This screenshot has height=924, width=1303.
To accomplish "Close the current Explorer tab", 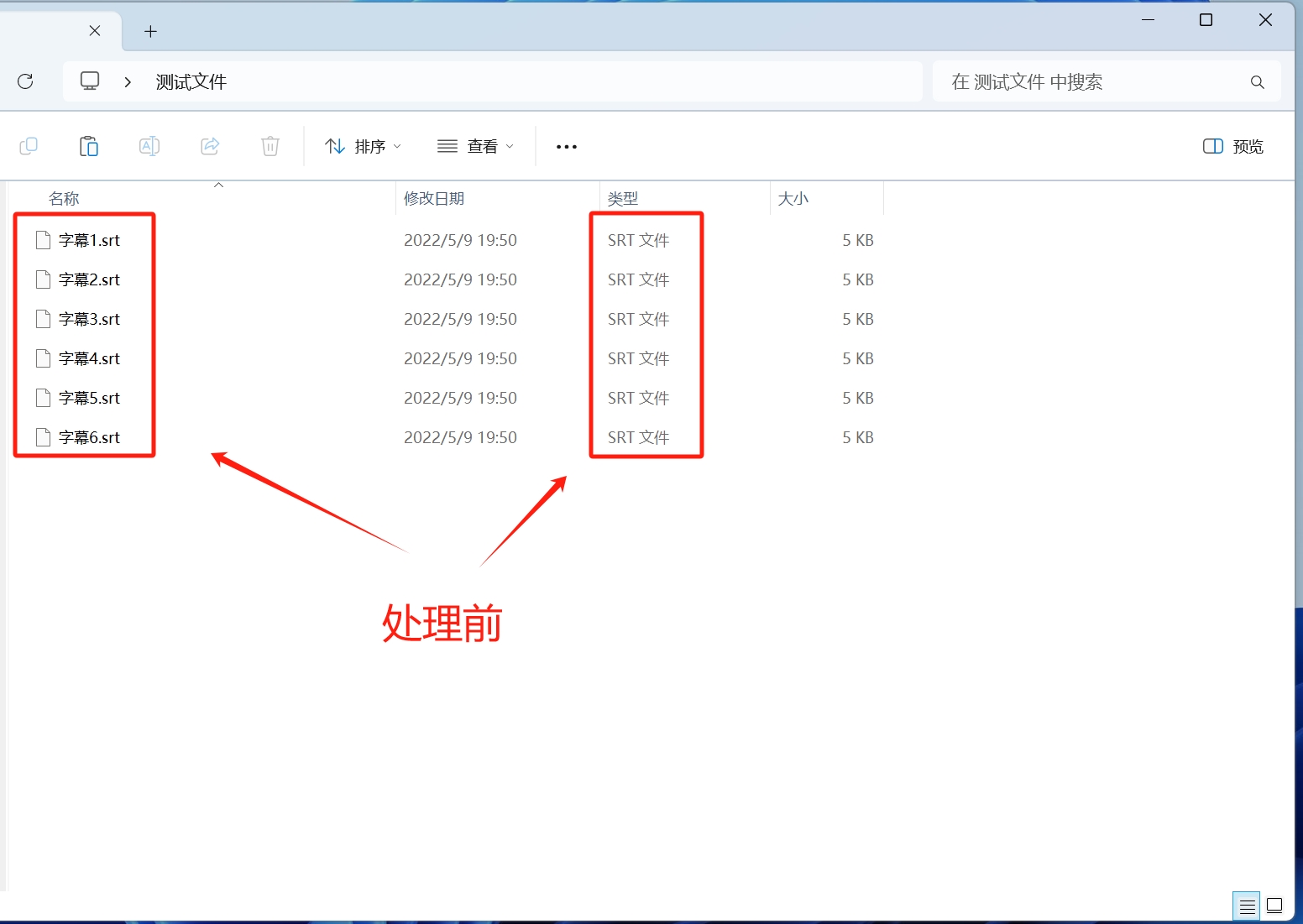I will [95, 31].
